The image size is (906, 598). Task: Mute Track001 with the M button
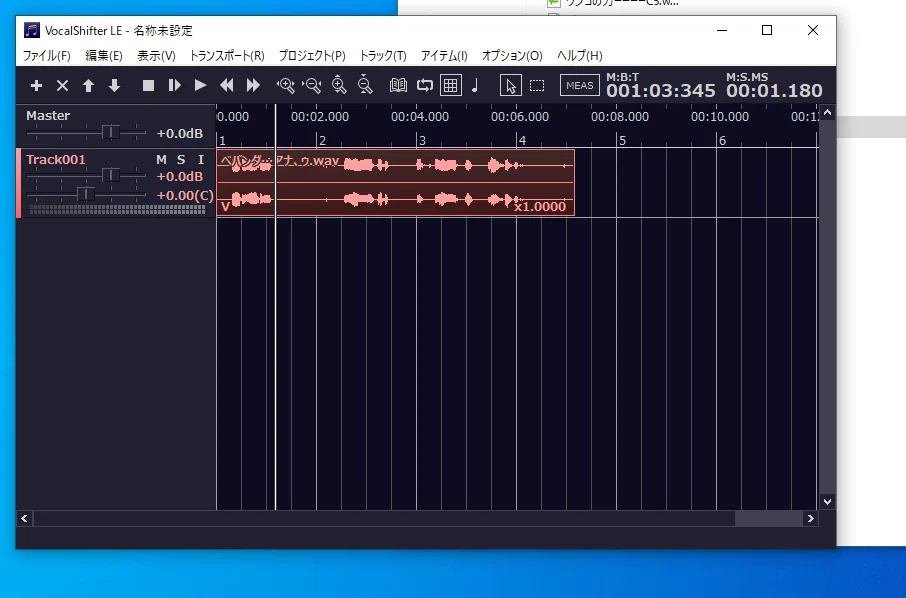point(161,159)
